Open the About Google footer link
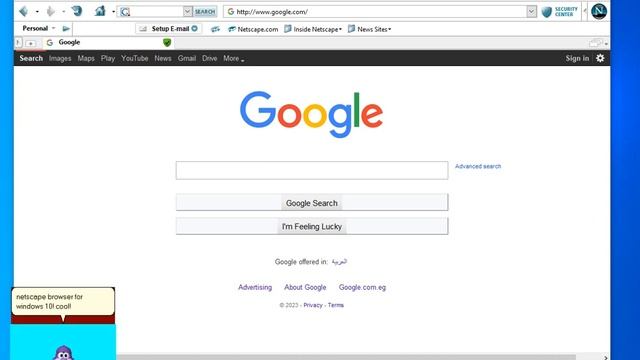Viewport: 640px width, 360px height. point(305,287)
